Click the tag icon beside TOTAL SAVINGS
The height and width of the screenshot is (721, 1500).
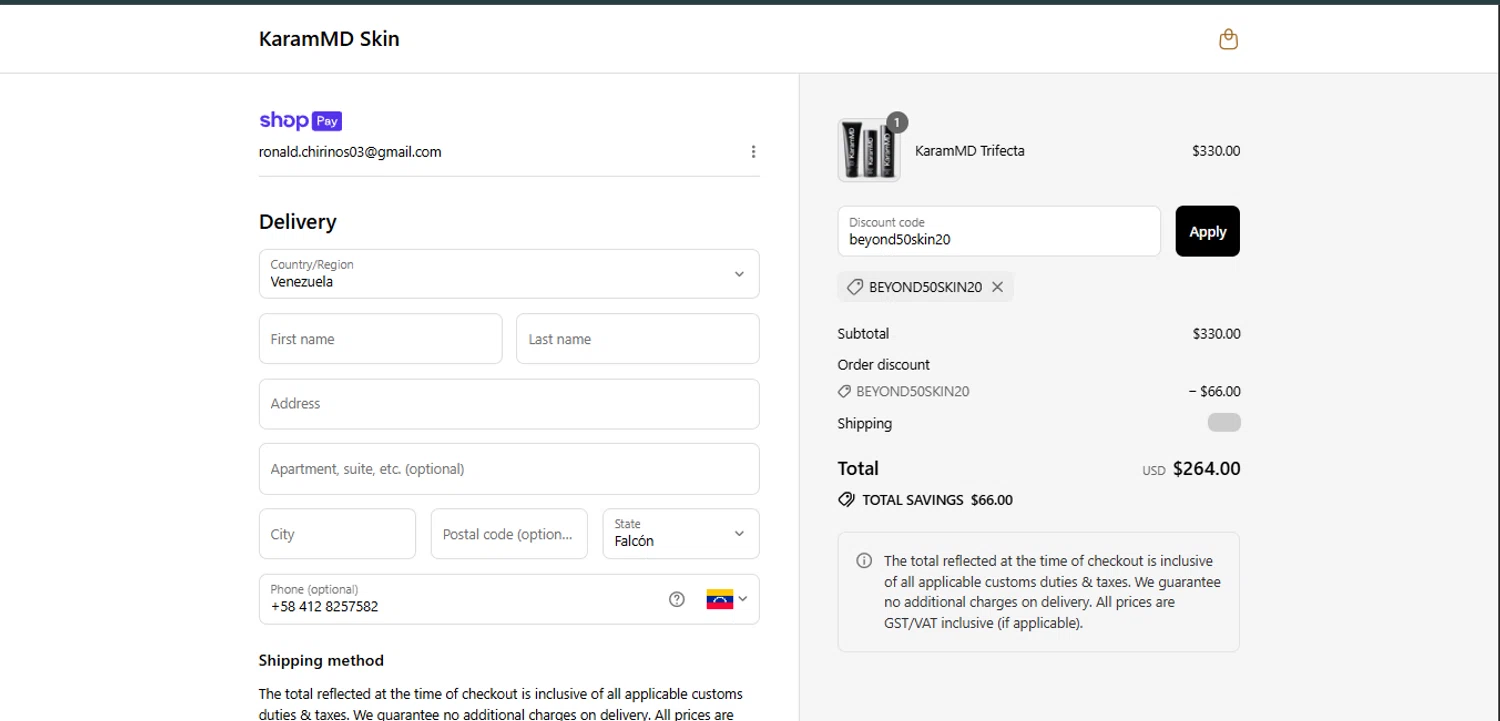coord(846,500)
